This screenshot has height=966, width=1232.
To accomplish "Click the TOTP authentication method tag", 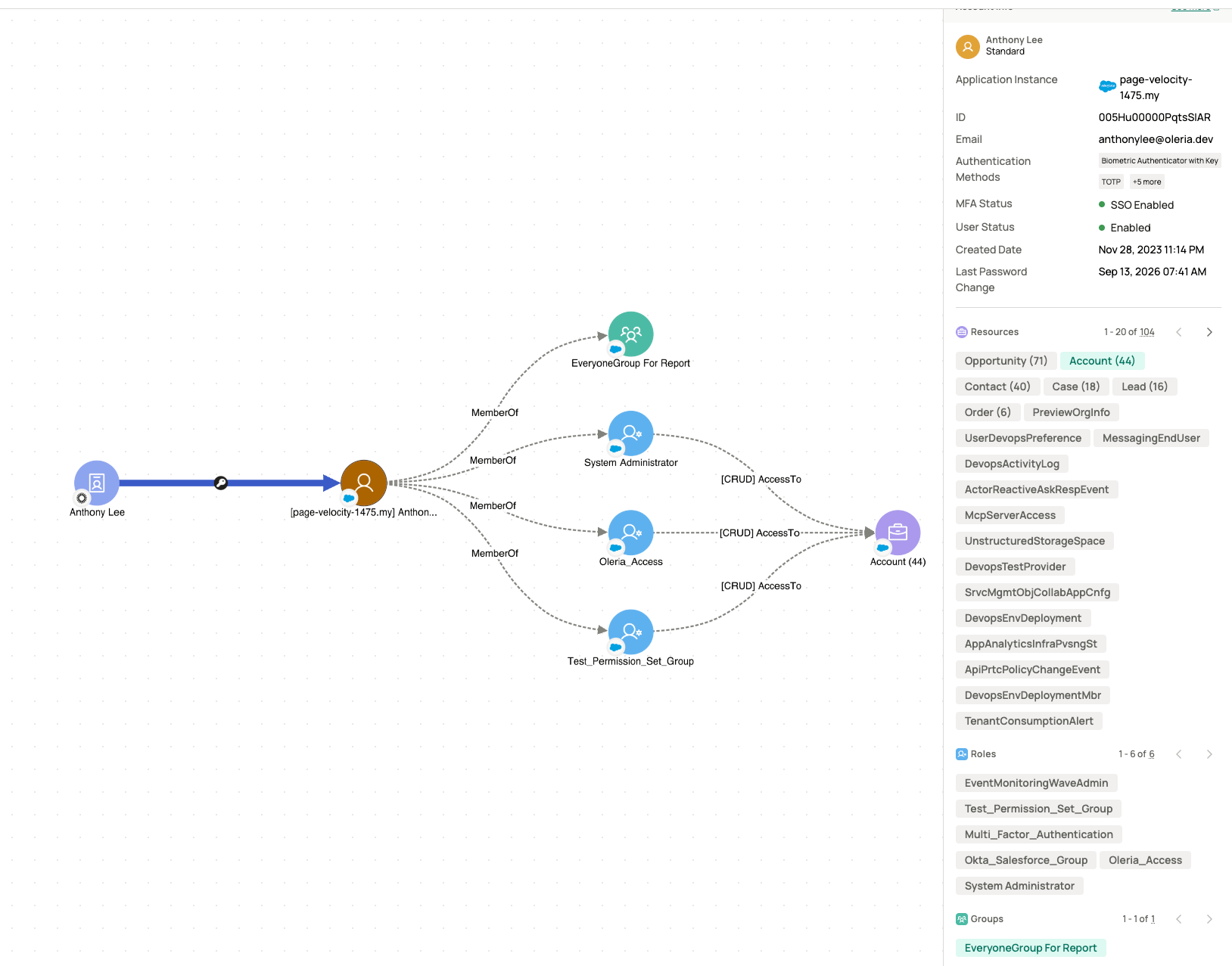I will (1111, 182).
